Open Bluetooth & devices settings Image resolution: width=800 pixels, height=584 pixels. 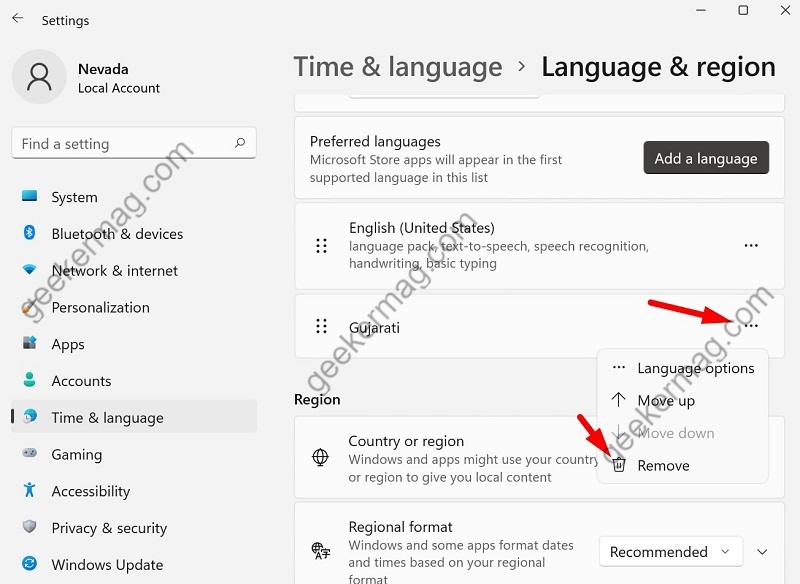click(134, 234)
